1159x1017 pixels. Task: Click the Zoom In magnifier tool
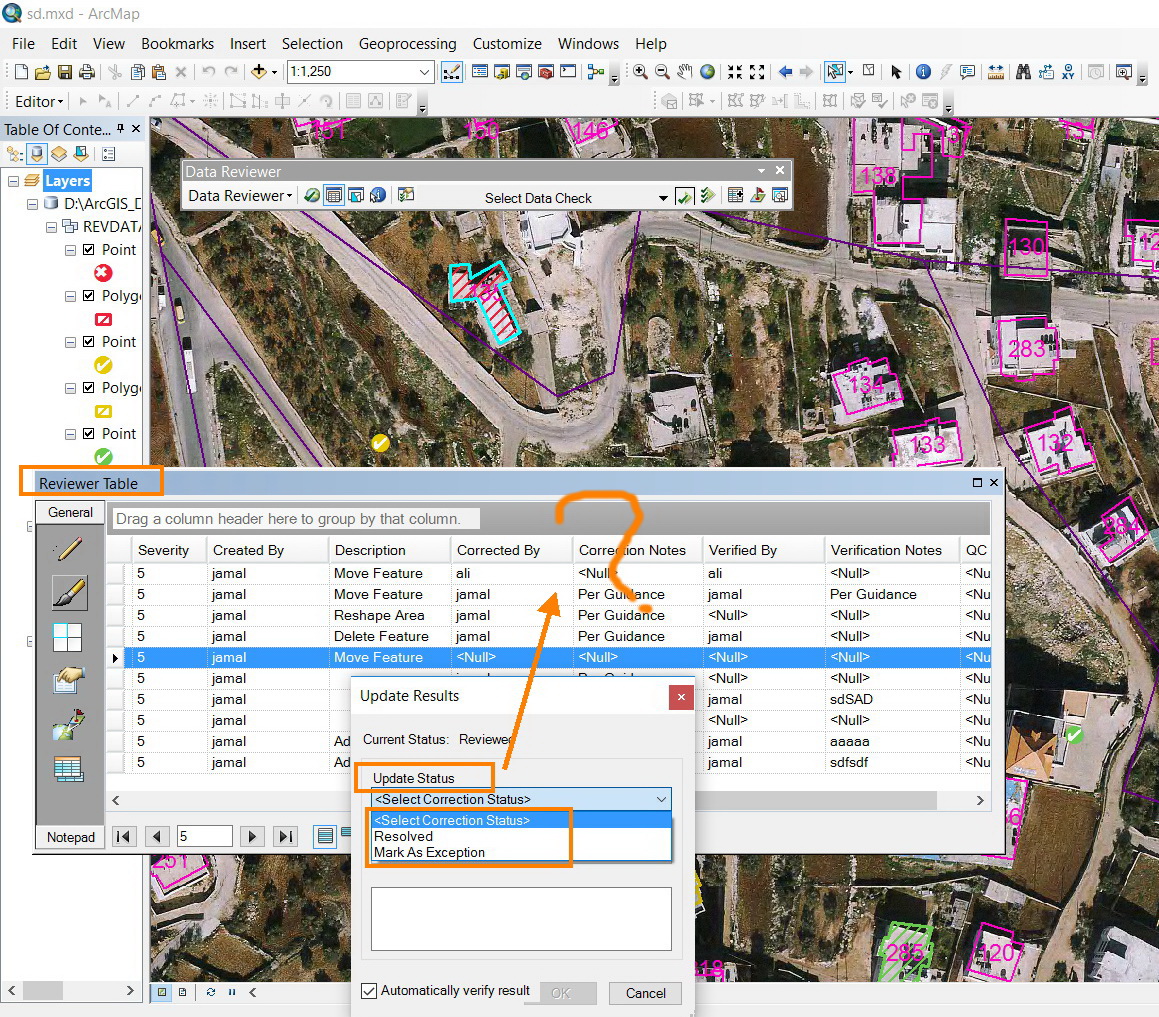(640, 72)
